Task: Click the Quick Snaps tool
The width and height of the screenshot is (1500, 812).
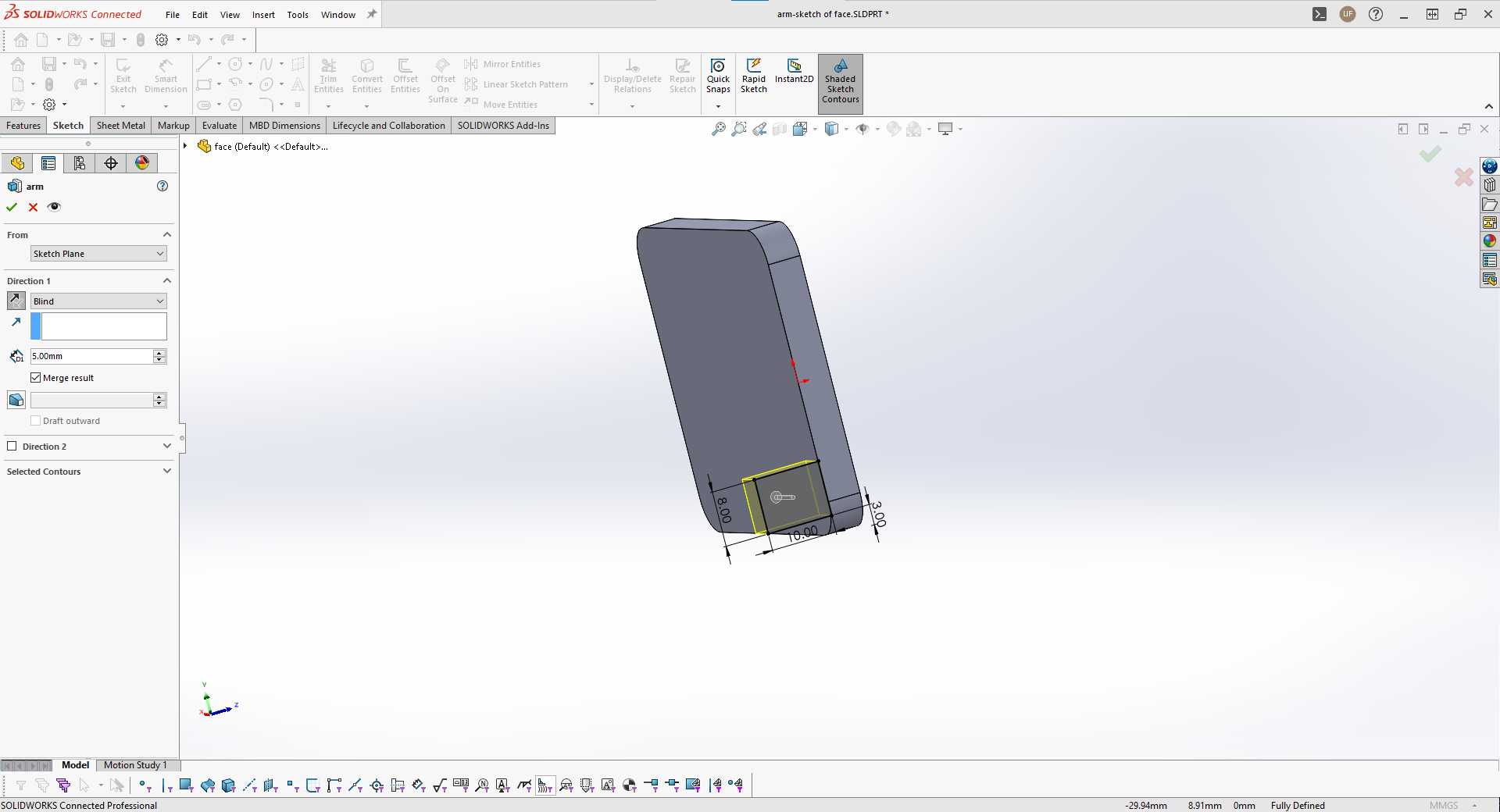Action: coord(718,76)
